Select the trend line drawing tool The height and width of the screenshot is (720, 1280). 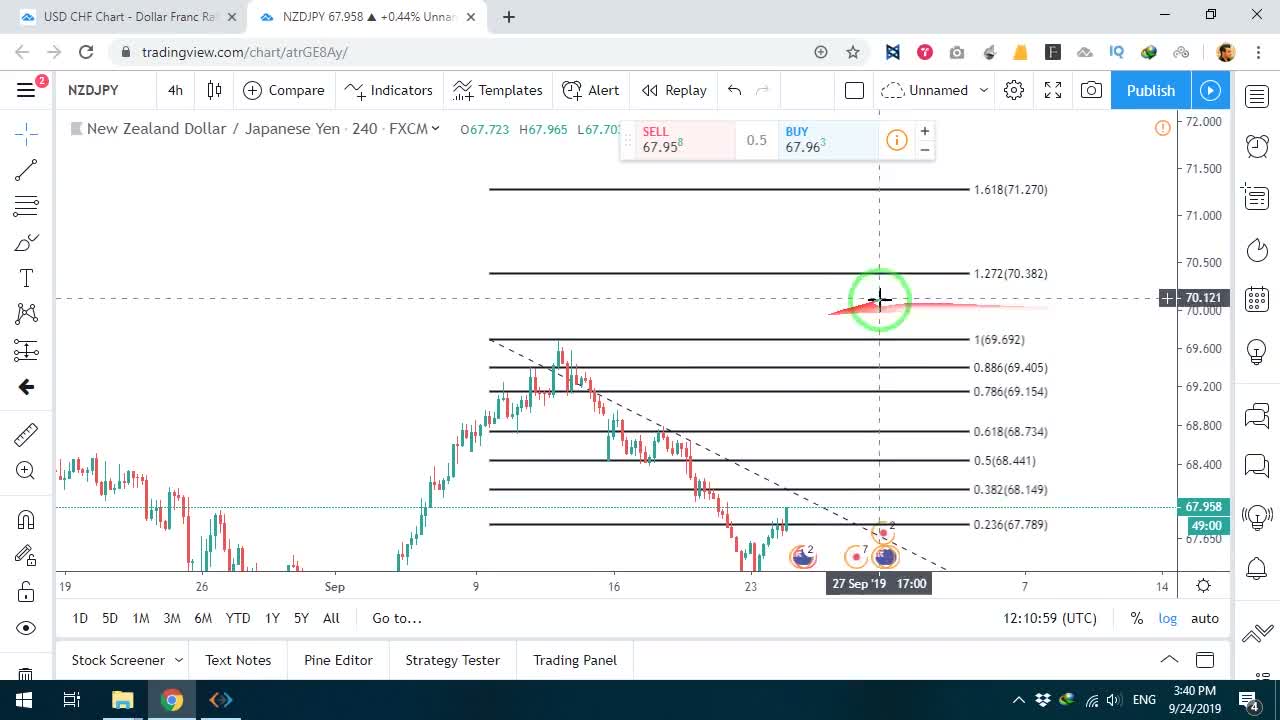(x=27, y=170)
